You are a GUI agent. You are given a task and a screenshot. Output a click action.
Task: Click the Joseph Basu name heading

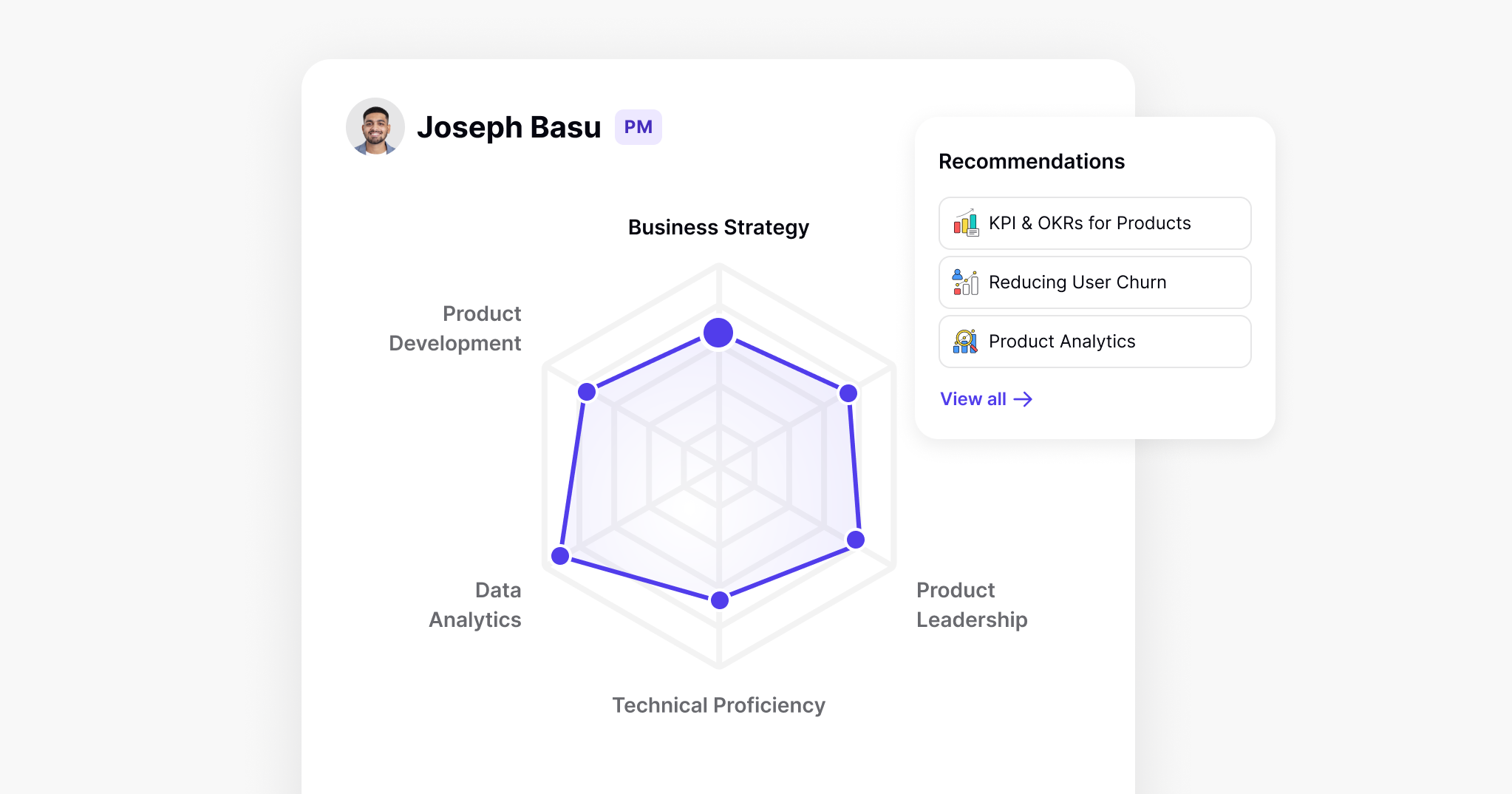[x=508, y=127]
